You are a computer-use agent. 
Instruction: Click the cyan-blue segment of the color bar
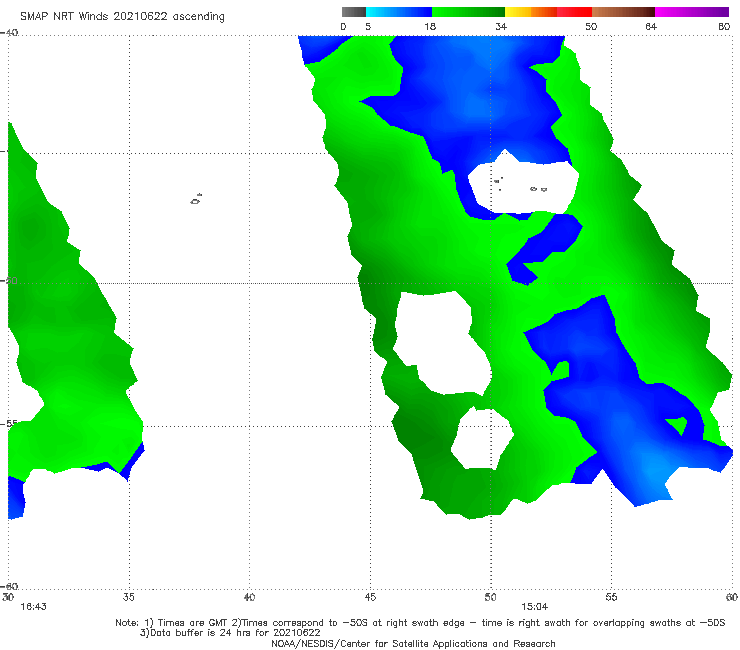click(x=399, y=12)
